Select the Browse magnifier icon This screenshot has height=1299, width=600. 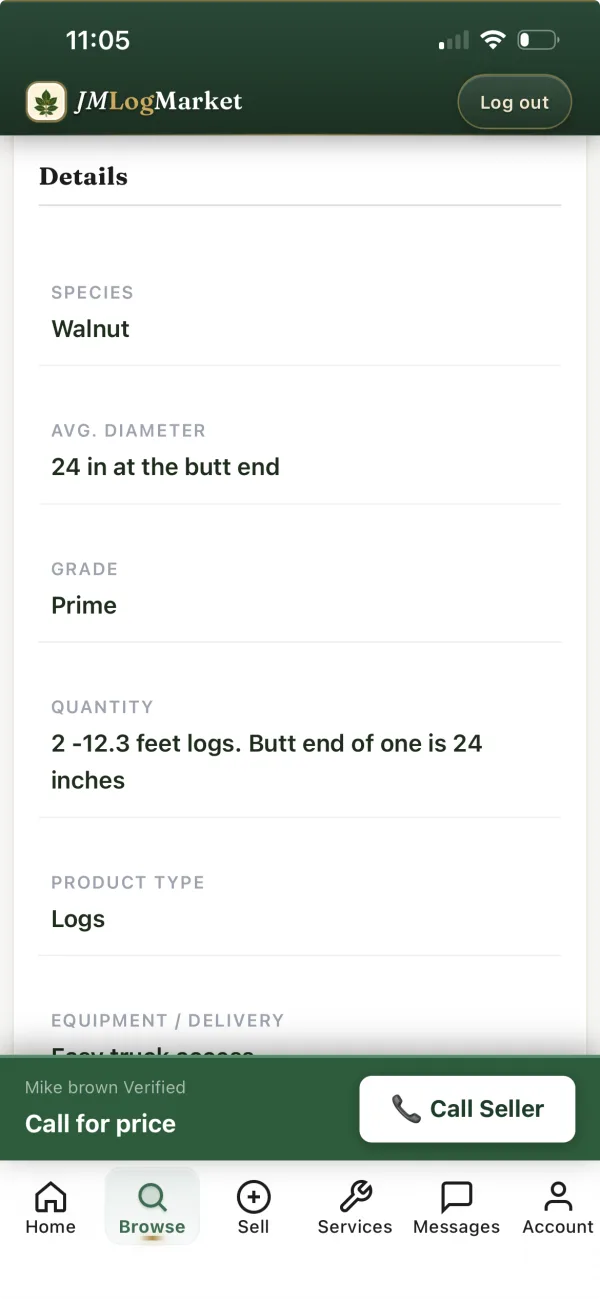(x=152, y=1196)
